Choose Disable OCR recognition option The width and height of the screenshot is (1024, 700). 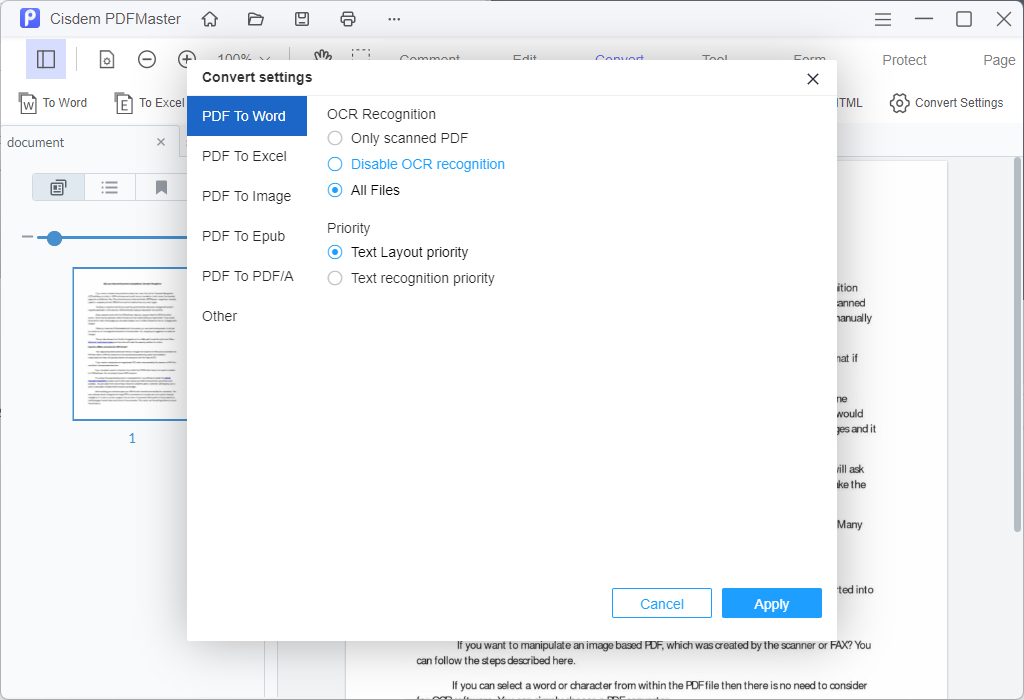click(334, 164)
